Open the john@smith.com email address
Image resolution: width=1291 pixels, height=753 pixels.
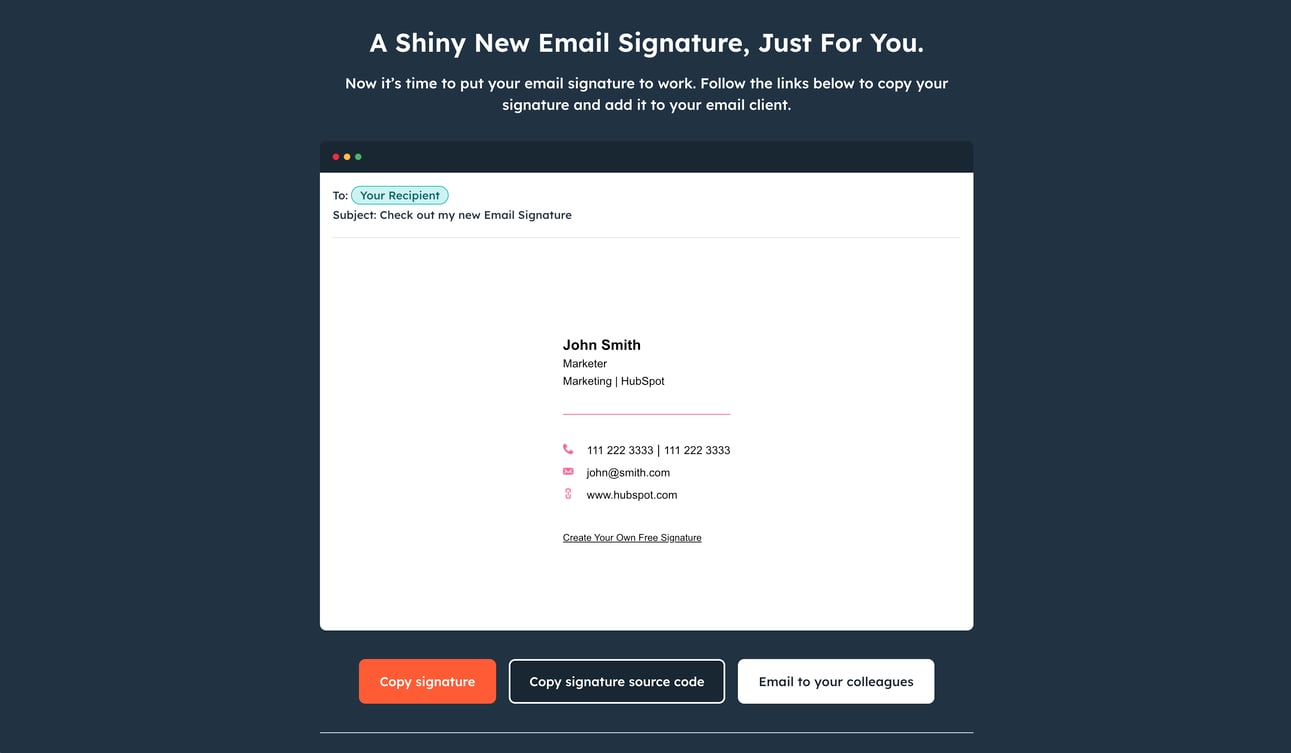coord(628,473)
